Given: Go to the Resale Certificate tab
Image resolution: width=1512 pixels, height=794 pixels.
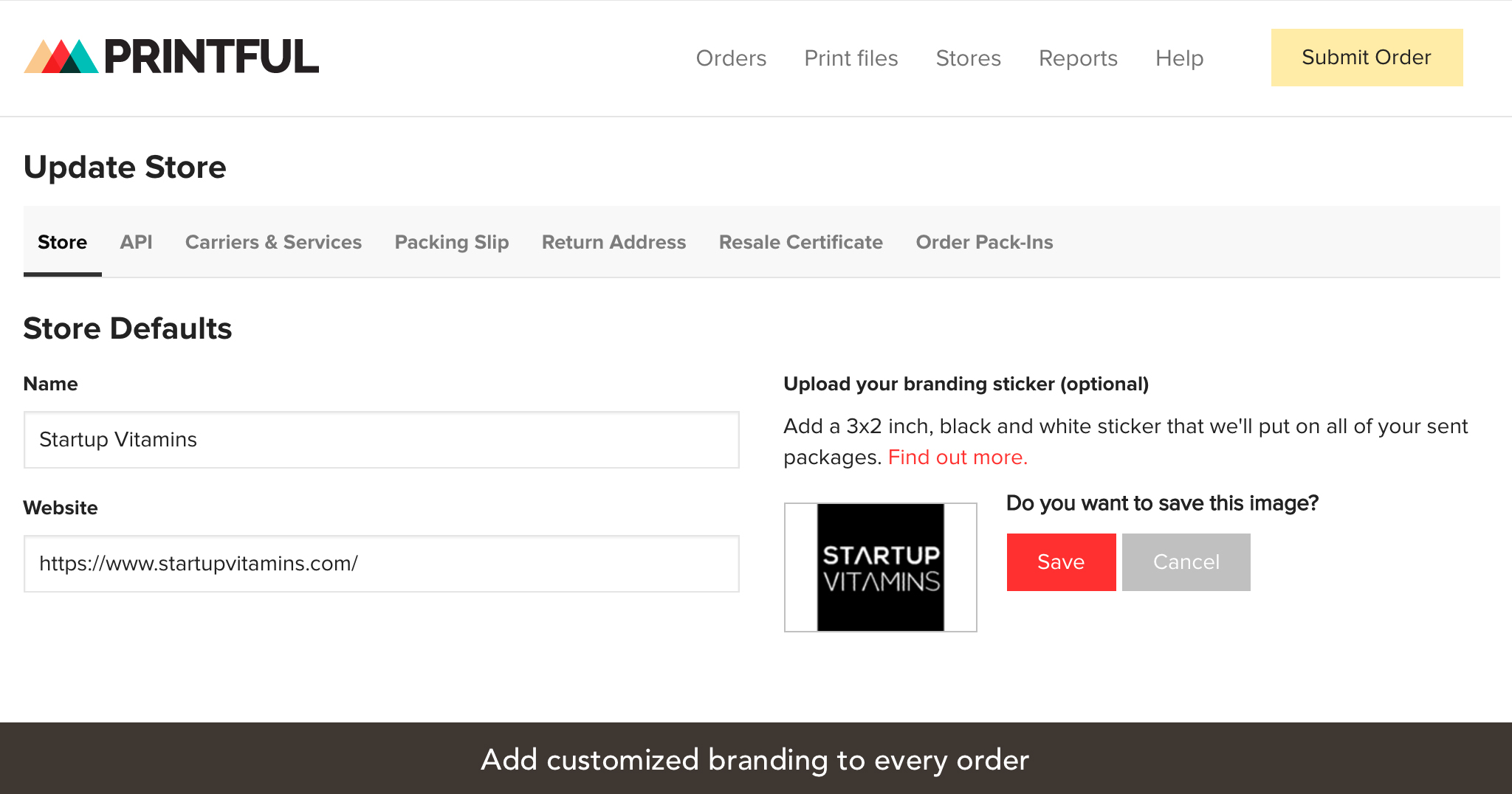Looking at the screenshot, I should coord(801,242).
